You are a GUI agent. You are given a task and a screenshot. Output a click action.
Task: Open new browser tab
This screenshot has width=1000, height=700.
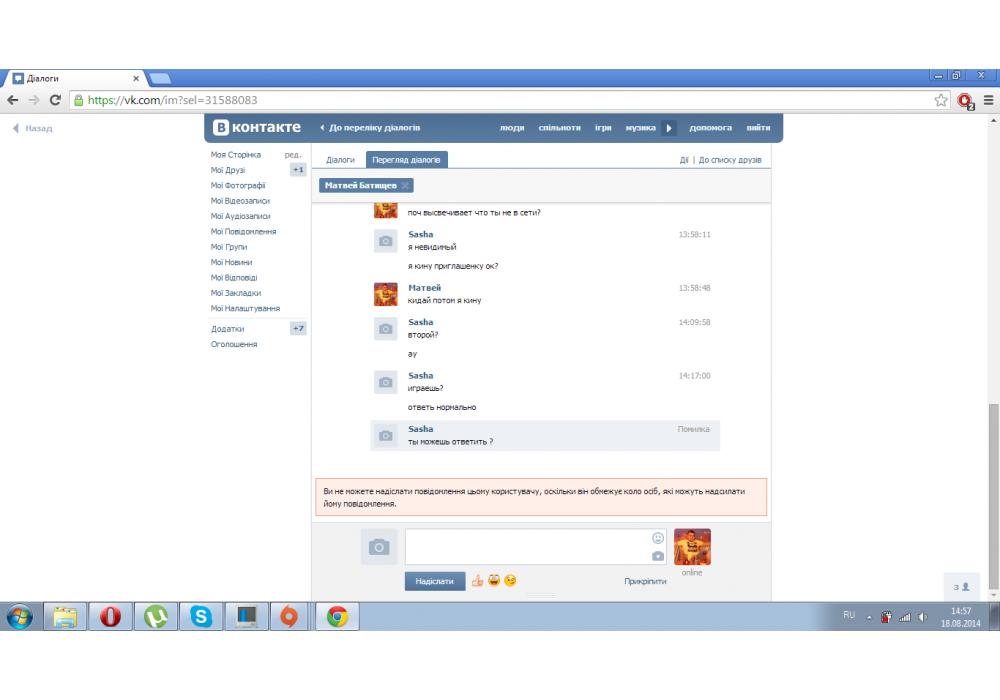(159, 78)
